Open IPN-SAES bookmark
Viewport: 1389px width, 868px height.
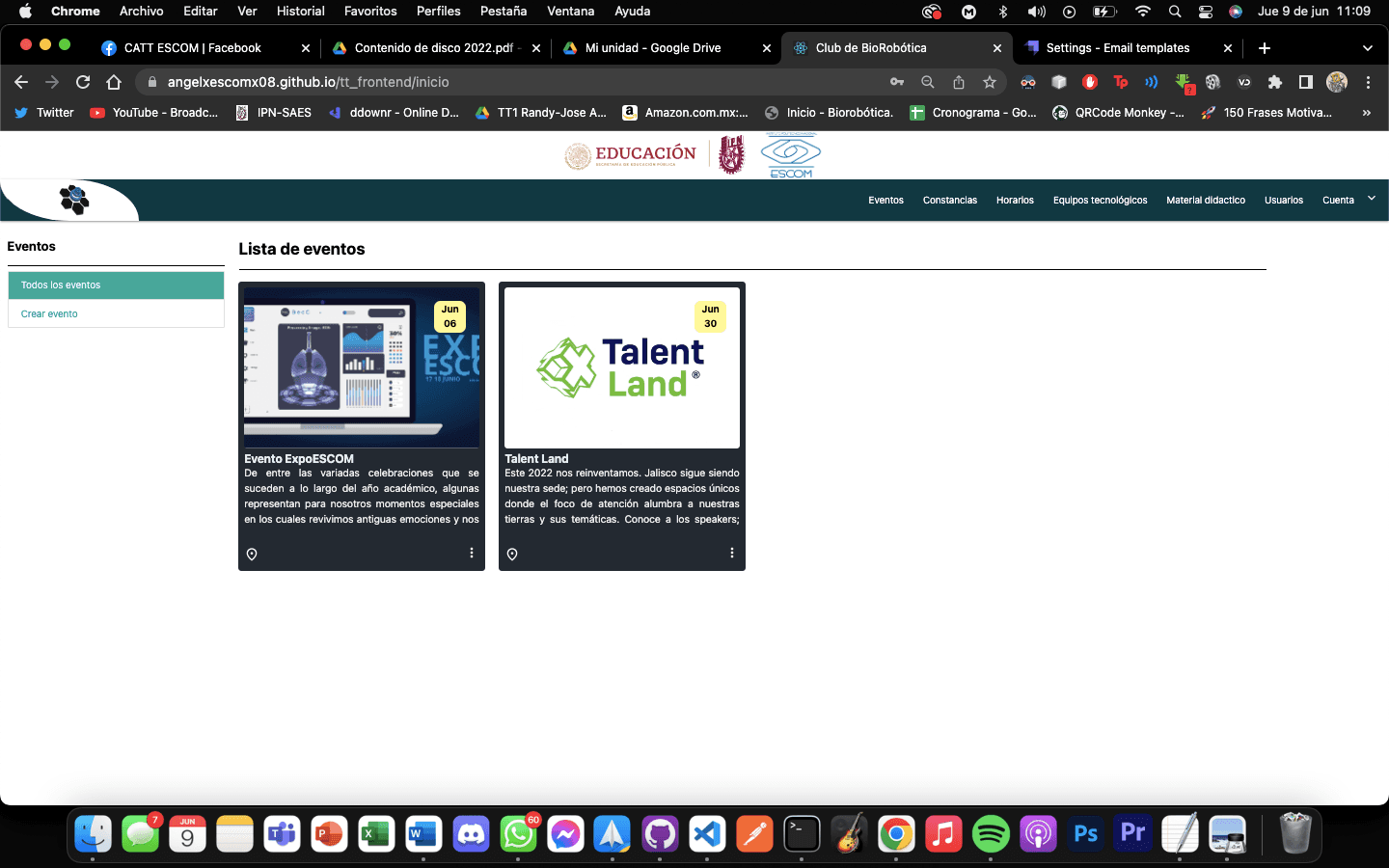click(x=274, y=113)
